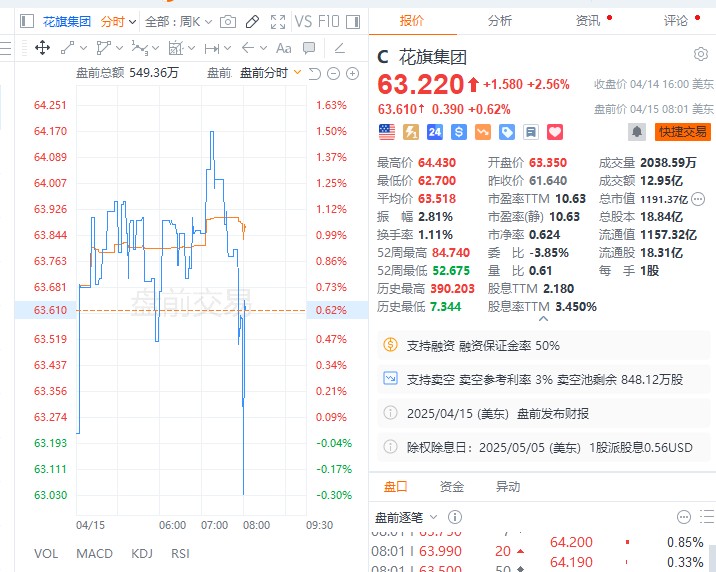Click the 花旗集团 stock name link
The height and width of the screenshot is (572, 716).
[x=67, y=21]
